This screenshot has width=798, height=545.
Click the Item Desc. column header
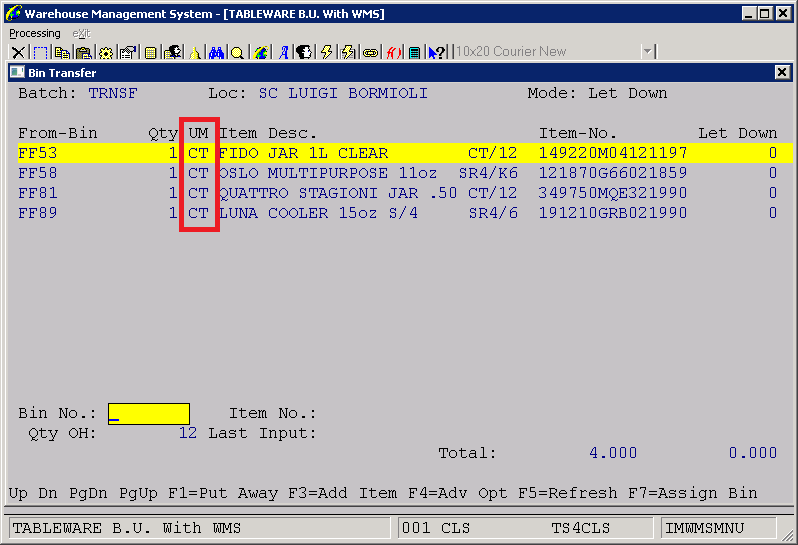(268, 133)
